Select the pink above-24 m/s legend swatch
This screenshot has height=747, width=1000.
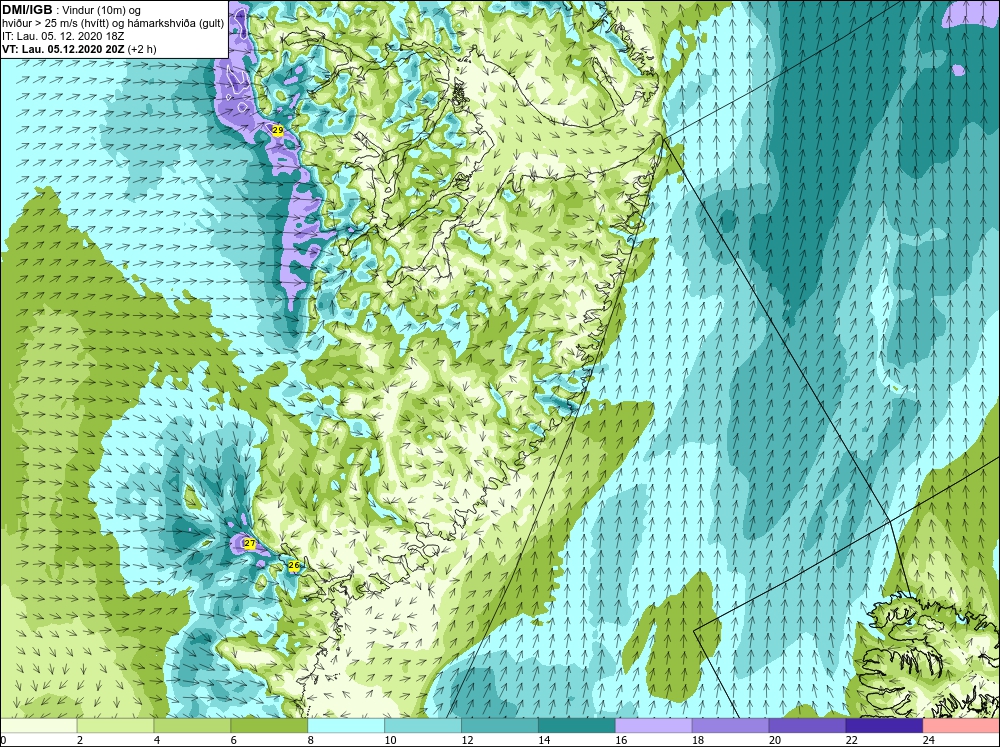(x=961, y=725)
